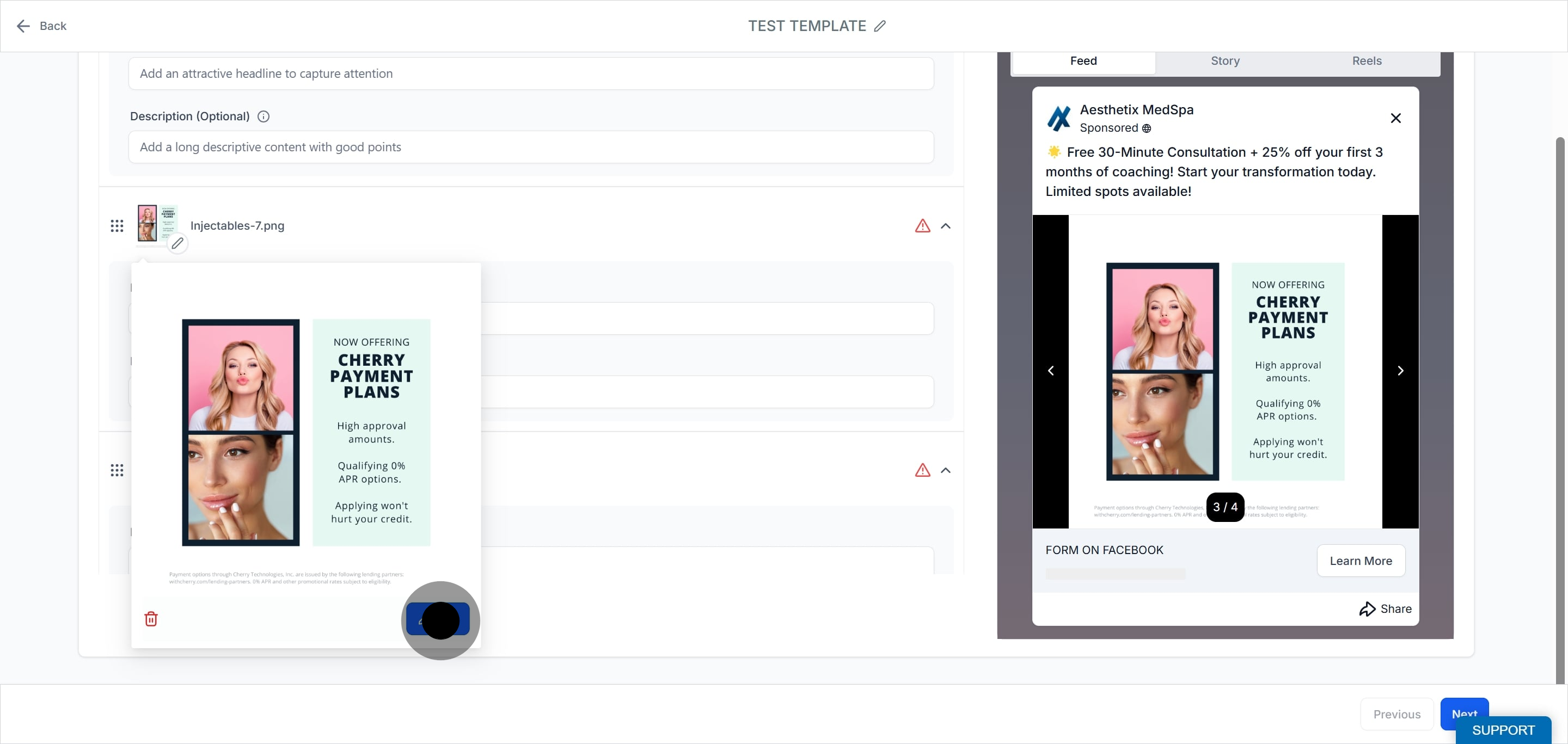This screenshot has width=1568, height=744.
Task: Collapse the lower carousel card section
Action: click(946, 470)
